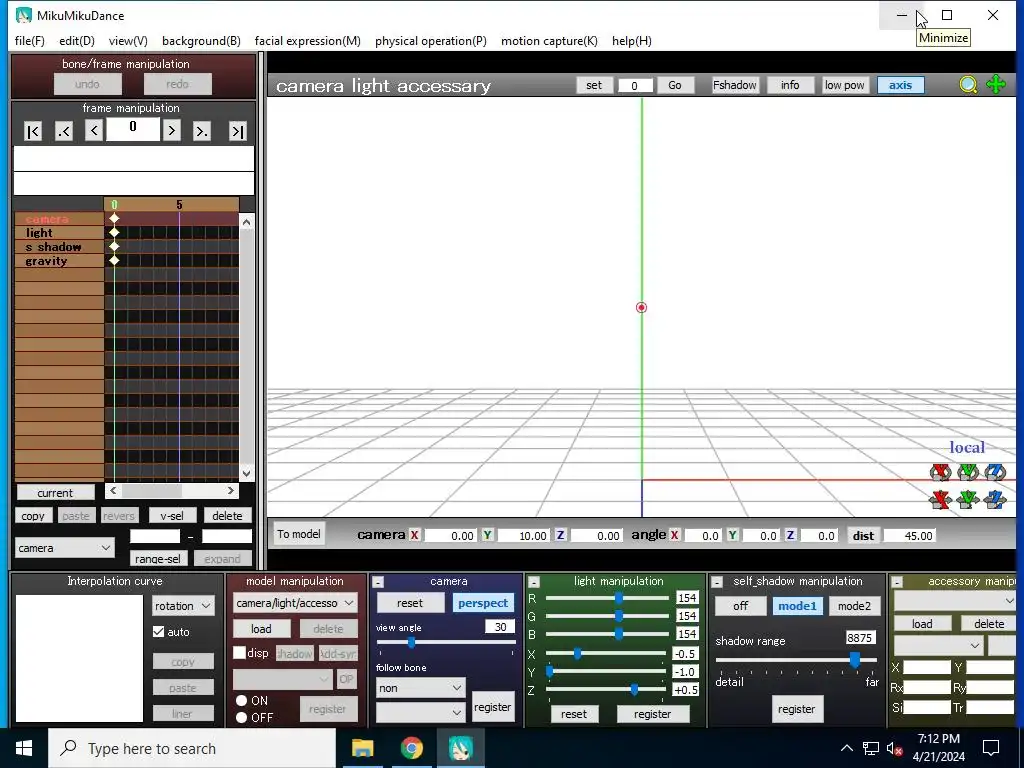Open the file(F) menu
Image resolution: width=1024 pixels, height=768 pixels.
[29, 40]
